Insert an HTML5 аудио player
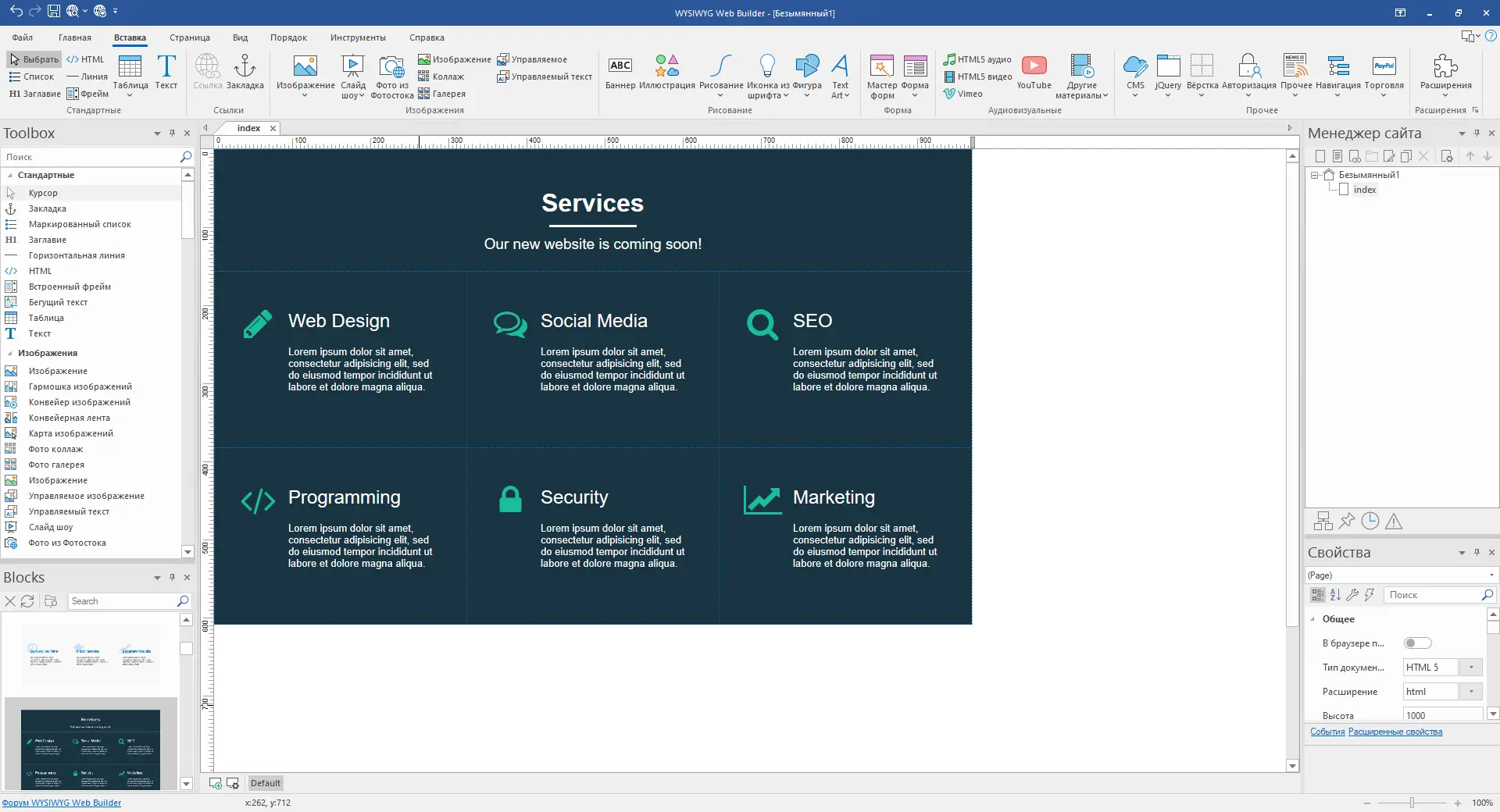The height and width of the screenshot is (812, 1500). [977, 59]
